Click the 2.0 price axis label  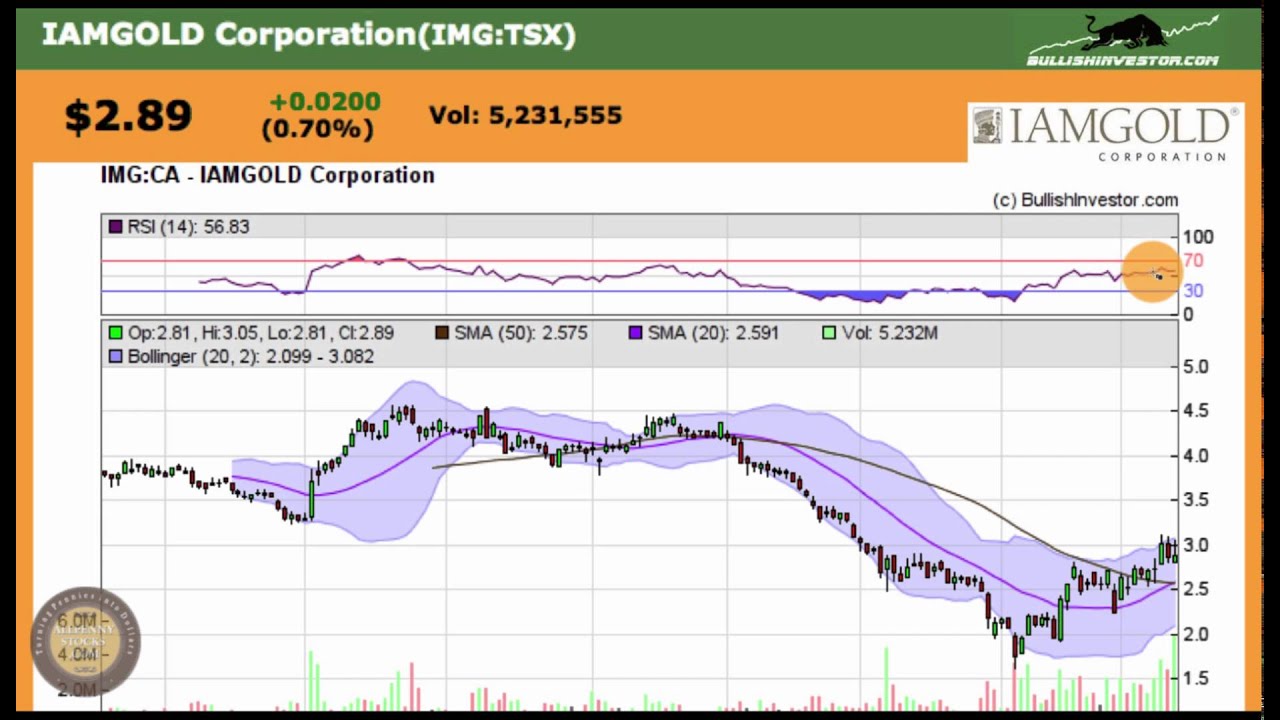[x=1196, y=634]
